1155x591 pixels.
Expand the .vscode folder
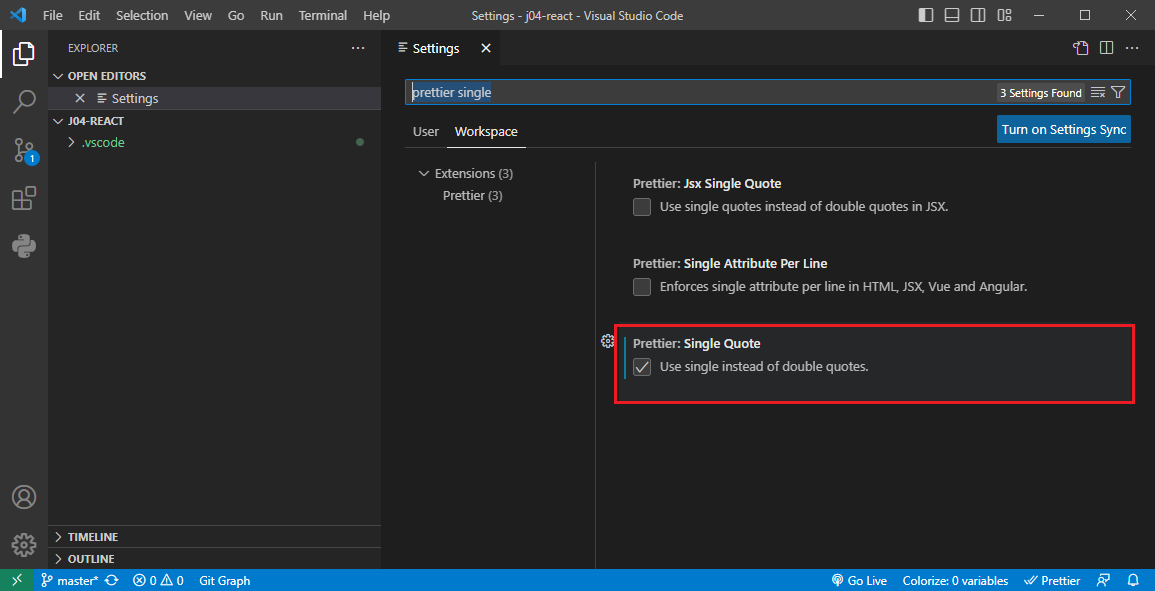coord(102,142)
